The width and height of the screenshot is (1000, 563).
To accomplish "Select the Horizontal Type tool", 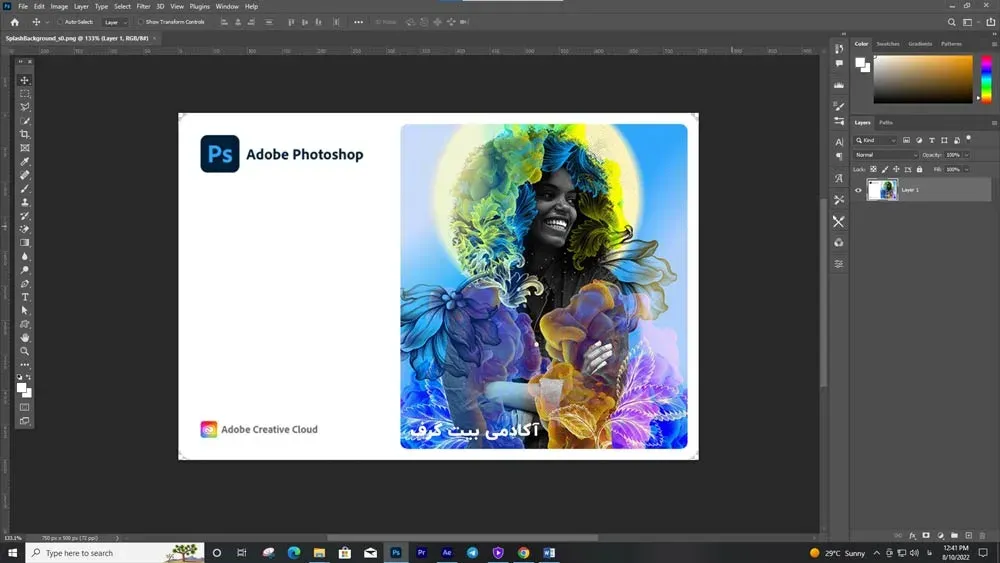I will (x=24, y=297).
